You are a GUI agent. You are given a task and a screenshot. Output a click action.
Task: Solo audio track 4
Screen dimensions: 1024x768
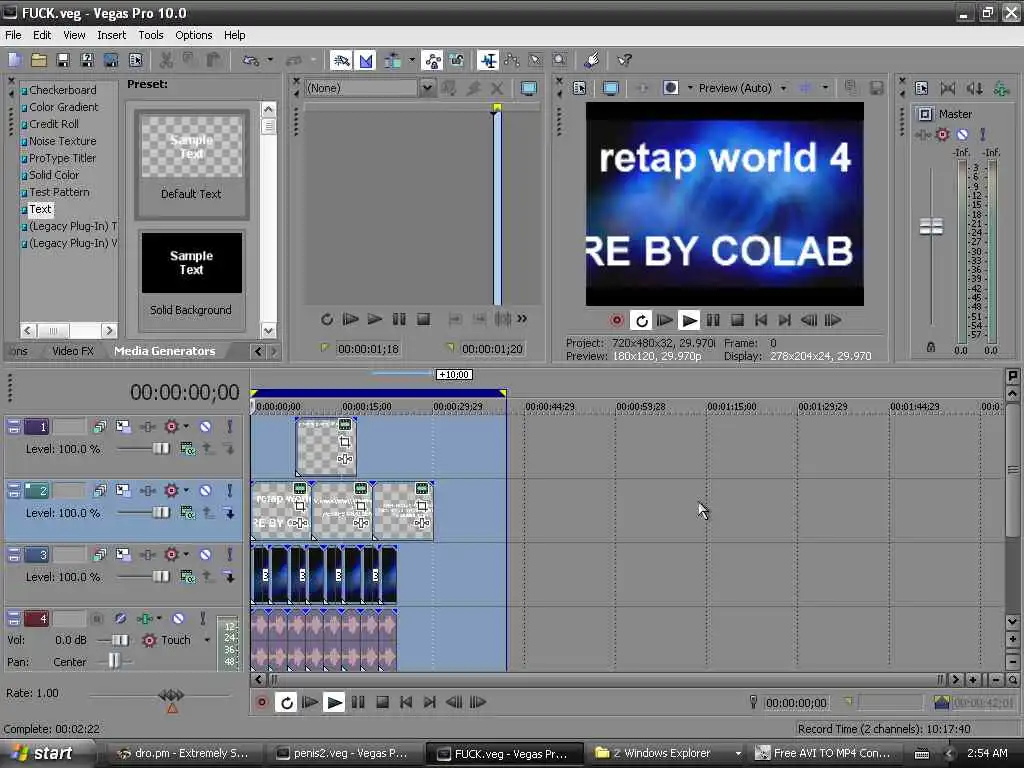click(202, 618)
